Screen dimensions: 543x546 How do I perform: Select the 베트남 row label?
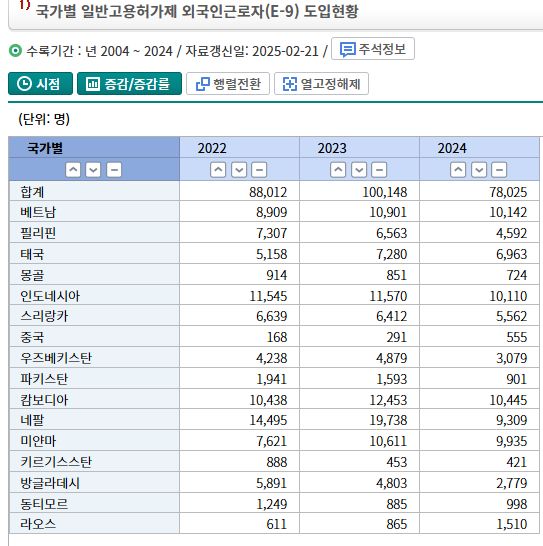pos(38,212)
